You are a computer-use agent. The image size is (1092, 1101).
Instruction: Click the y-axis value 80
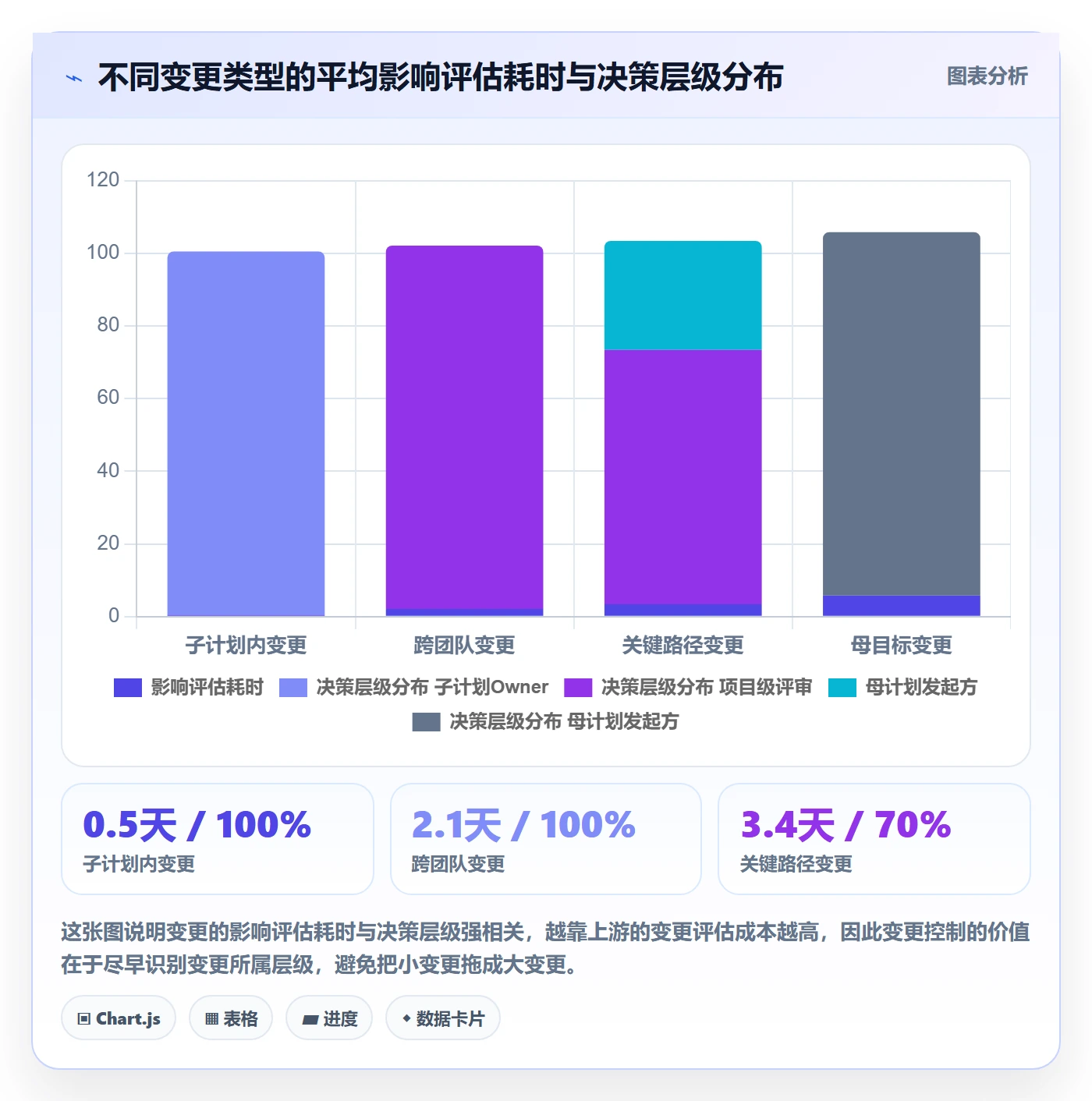click(108, 325)
